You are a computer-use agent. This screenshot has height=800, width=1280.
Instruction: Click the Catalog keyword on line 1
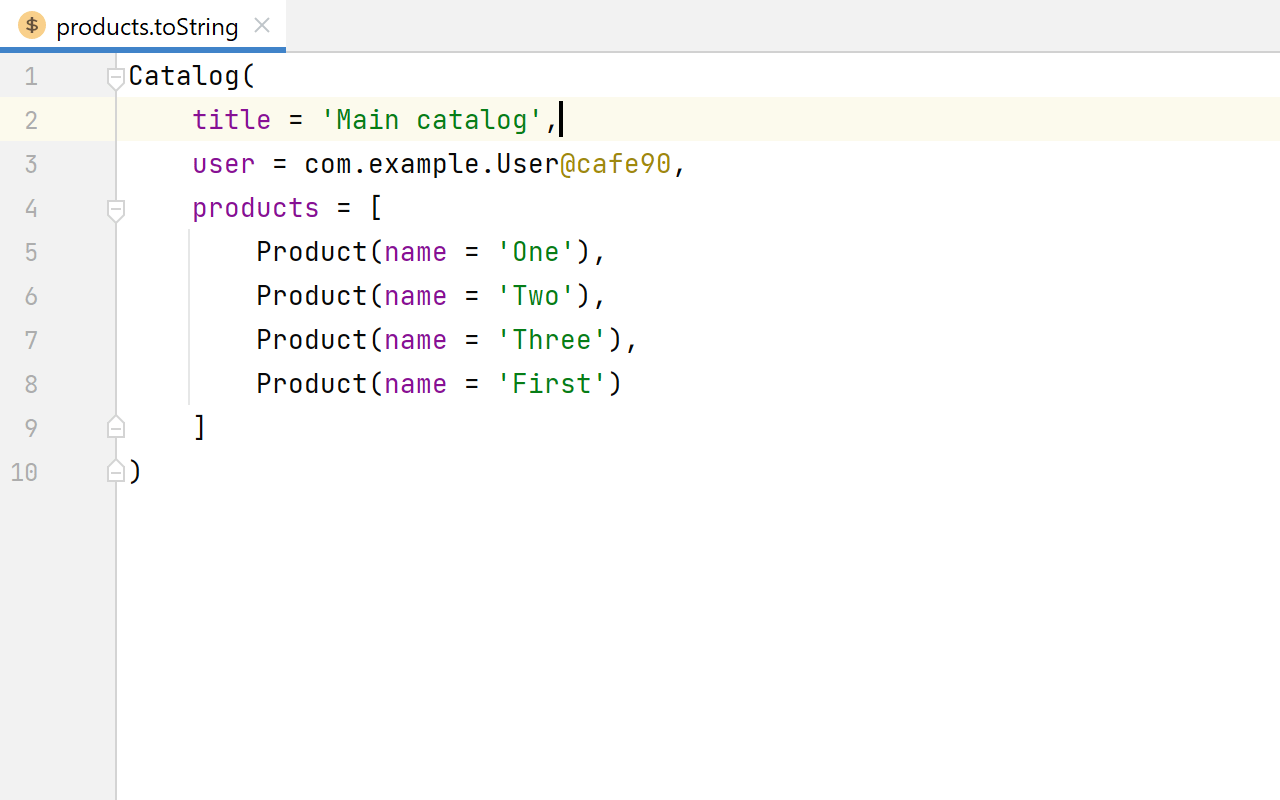[185, 76]
